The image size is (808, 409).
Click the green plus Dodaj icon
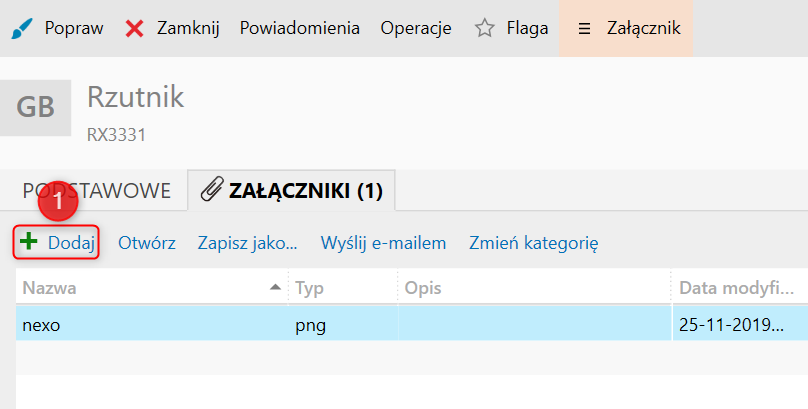coord(29,242)
